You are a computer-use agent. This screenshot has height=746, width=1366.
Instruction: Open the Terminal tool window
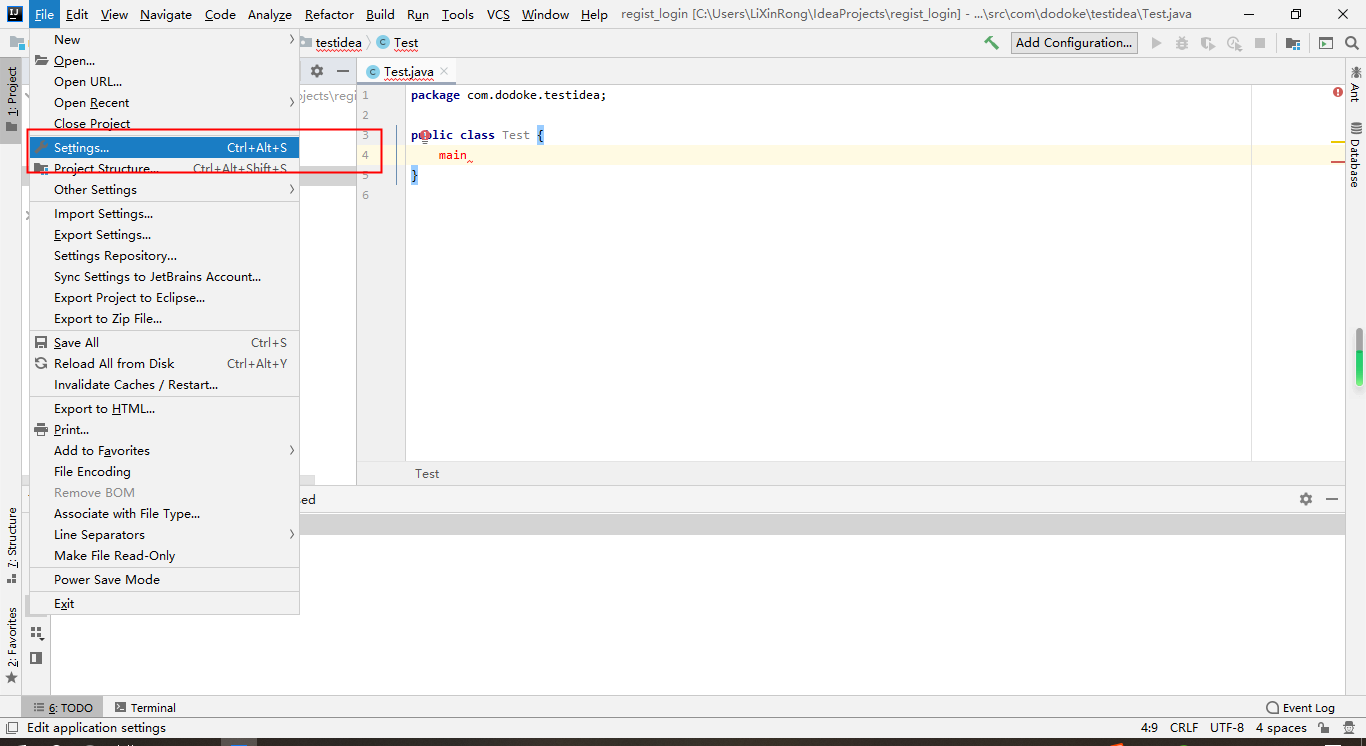coord(145,707)
